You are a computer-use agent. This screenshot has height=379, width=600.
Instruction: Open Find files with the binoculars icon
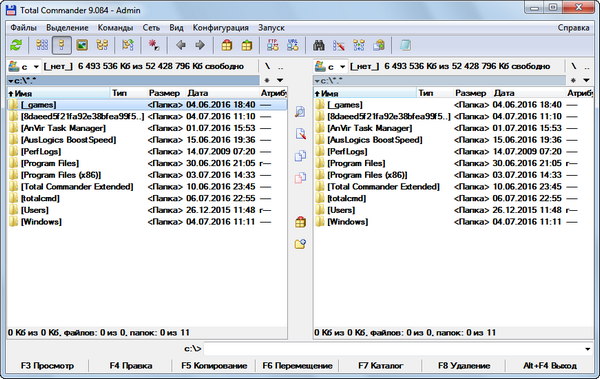click(x=319, y=45)
